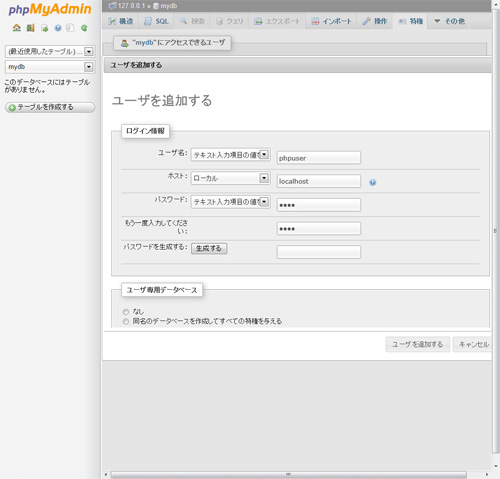This screenshot has width=500, height=479.
Task: Open the query window icon
Action: pyautogui.click(x=44, y=28)
